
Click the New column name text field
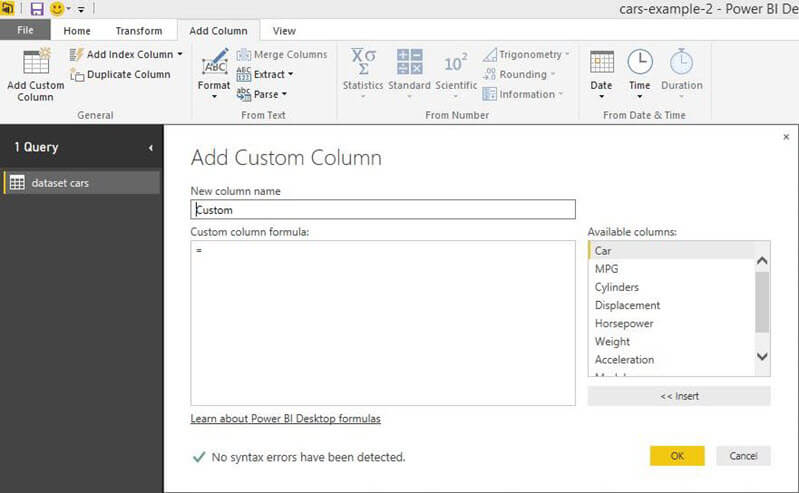383,210
